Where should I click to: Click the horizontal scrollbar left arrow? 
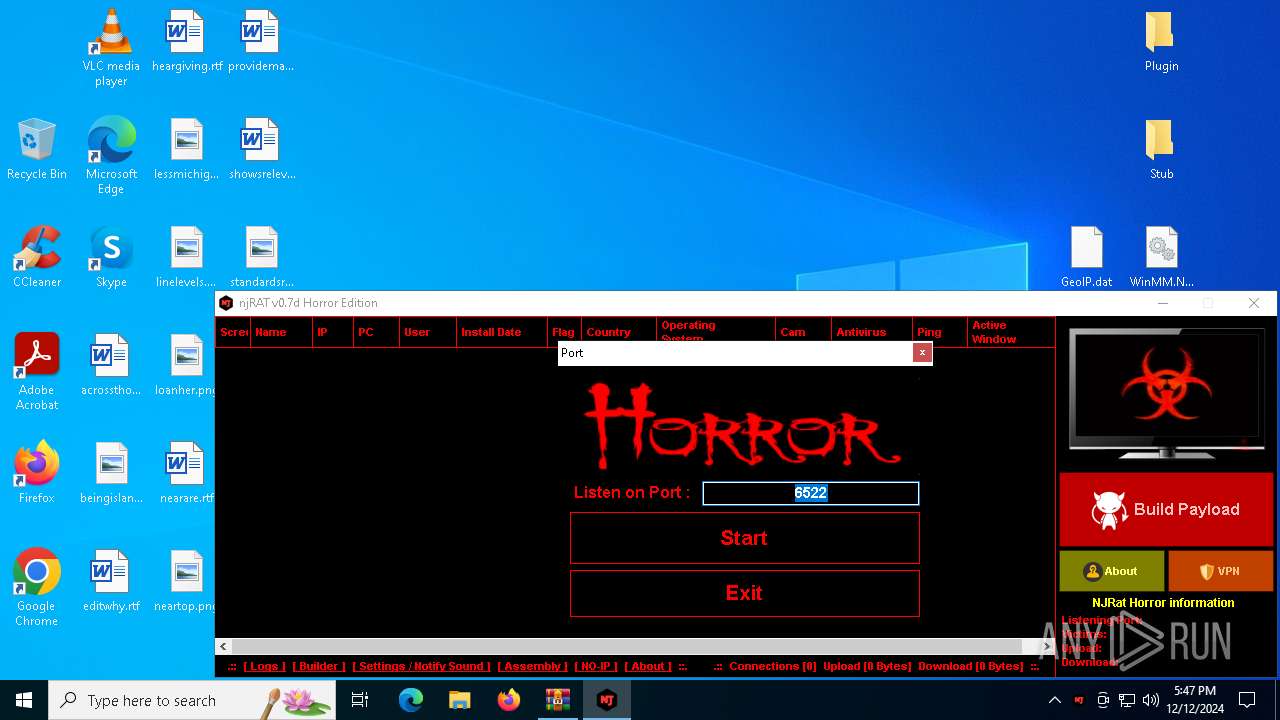click(x=224, y=647)
